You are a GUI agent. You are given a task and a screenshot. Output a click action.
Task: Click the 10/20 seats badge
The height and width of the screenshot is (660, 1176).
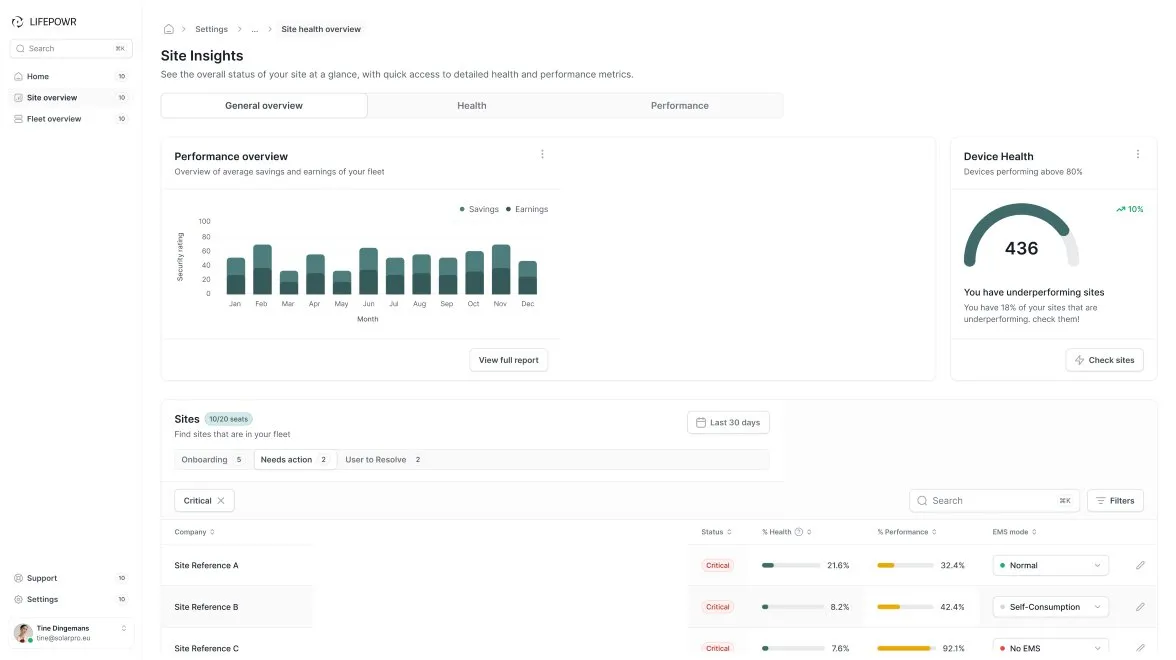[229, 419]
